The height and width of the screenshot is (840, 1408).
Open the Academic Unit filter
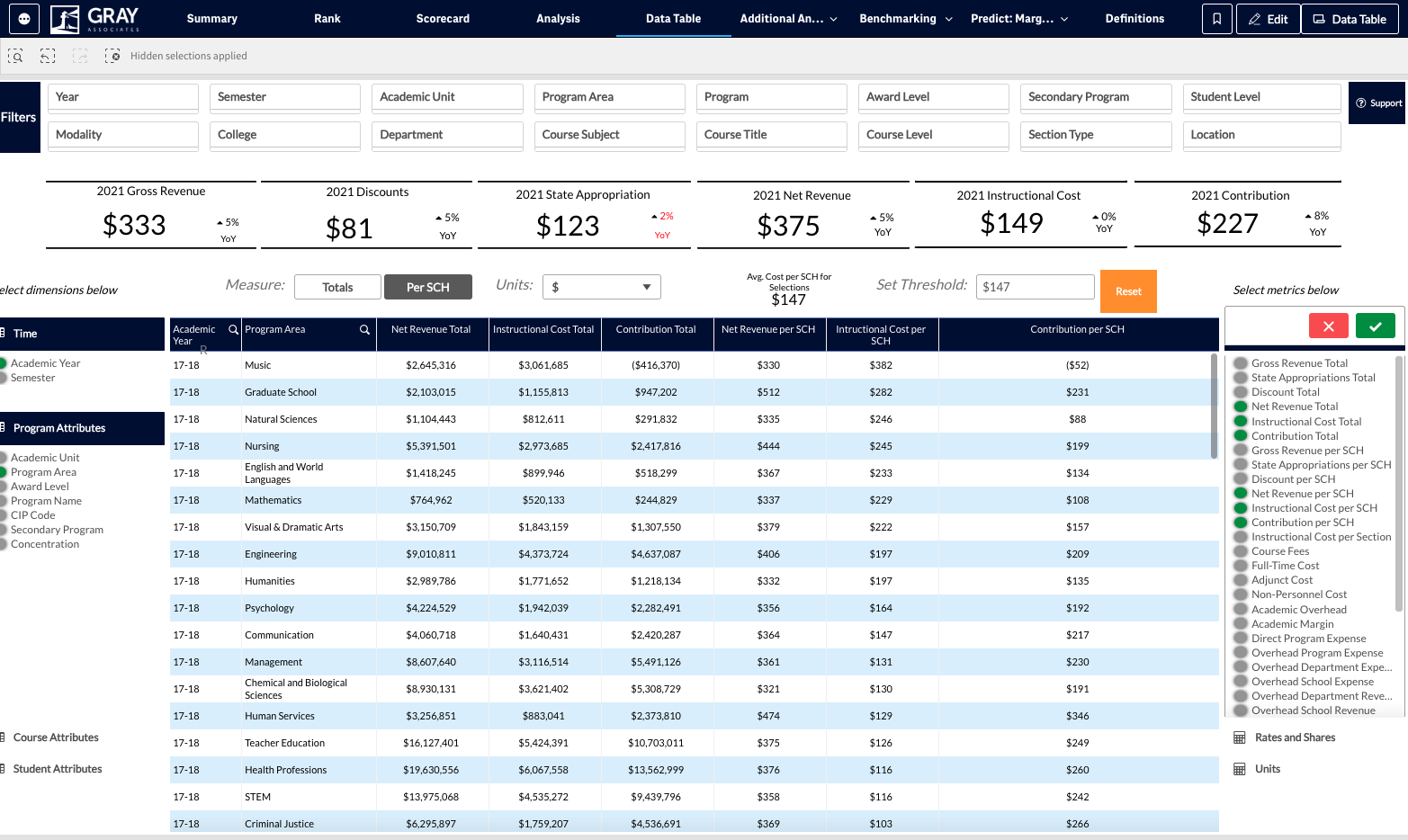[x=447, y=97]
